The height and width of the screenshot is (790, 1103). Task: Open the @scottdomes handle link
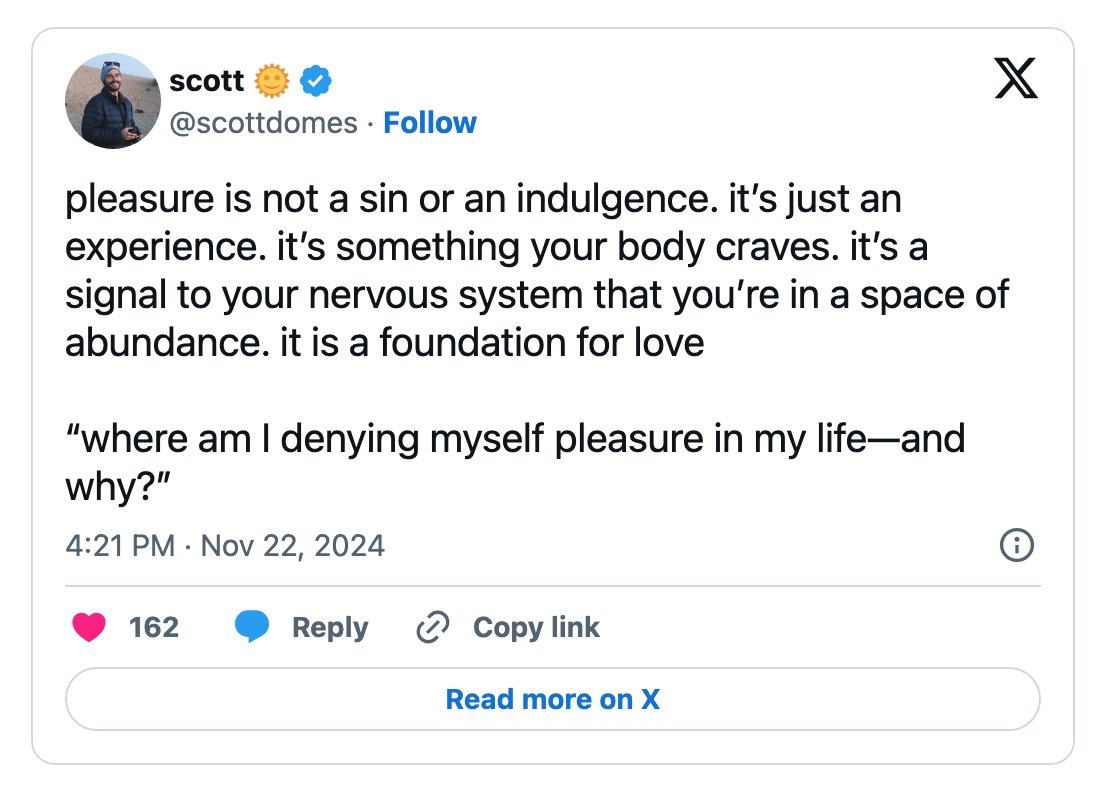pyautogui.click(x=264, y=123)
